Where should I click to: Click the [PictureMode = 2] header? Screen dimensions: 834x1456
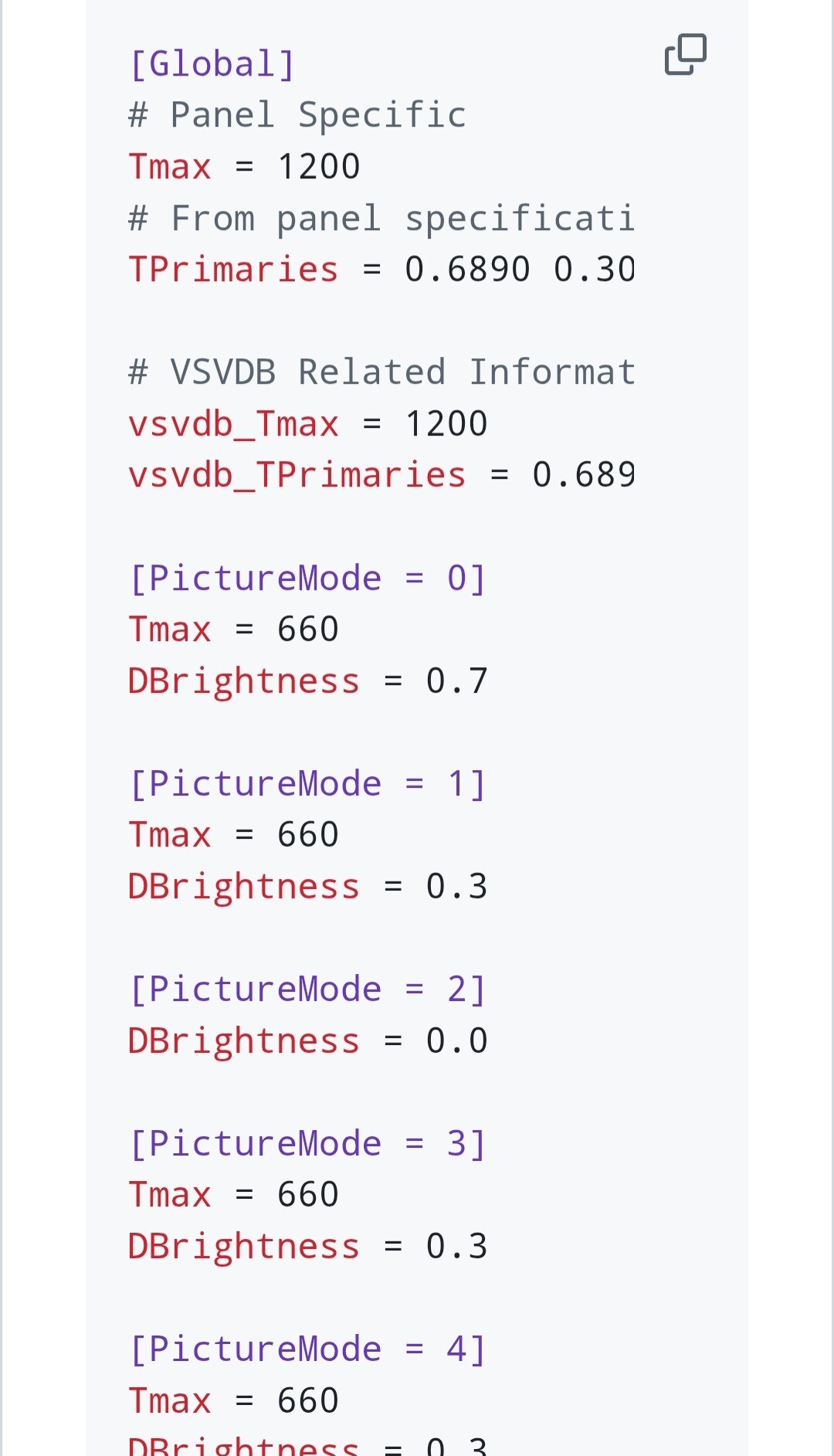pos(307,989)
